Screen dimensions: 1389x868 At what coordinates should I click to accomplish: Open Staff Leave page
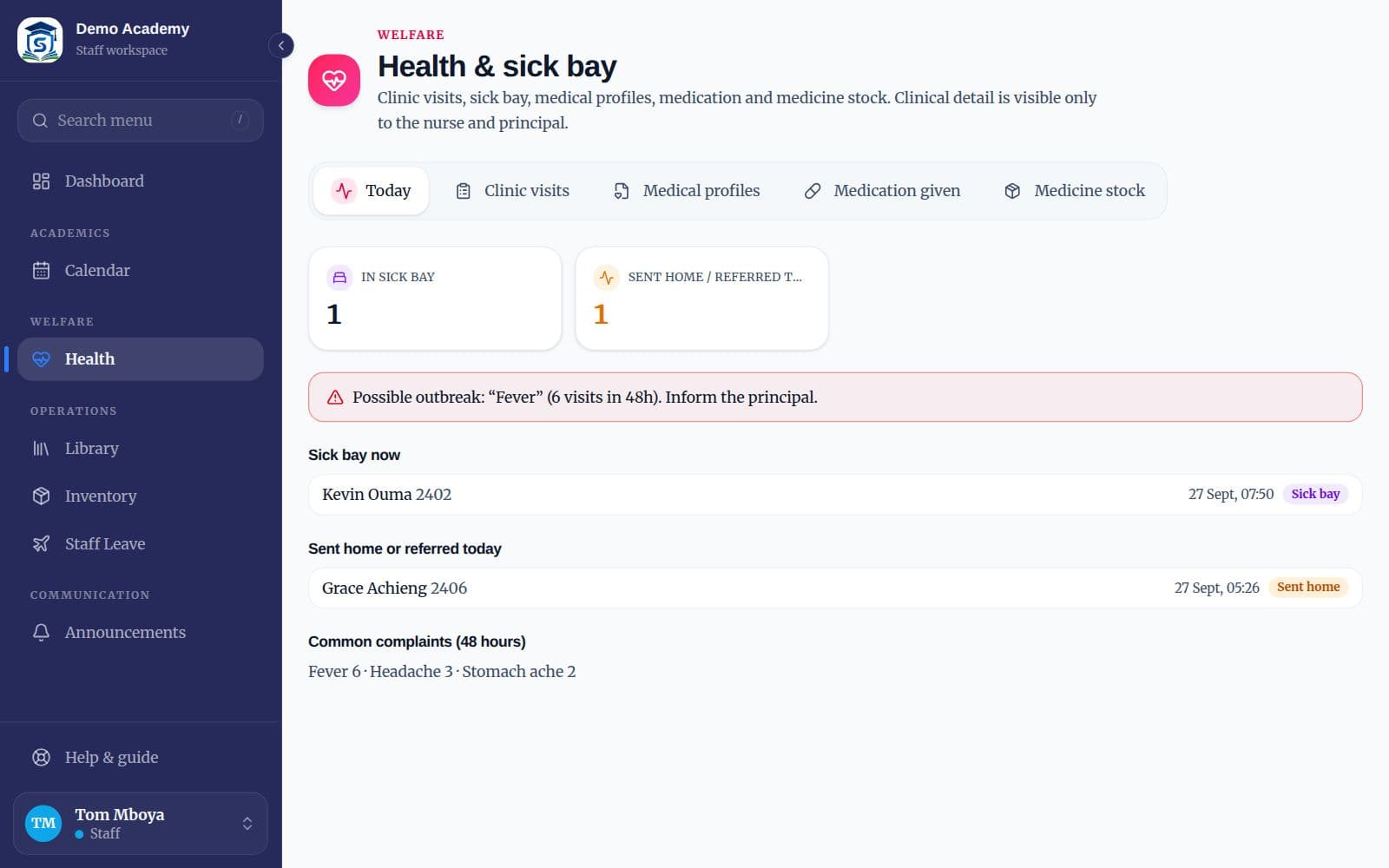tap(140, 544)
